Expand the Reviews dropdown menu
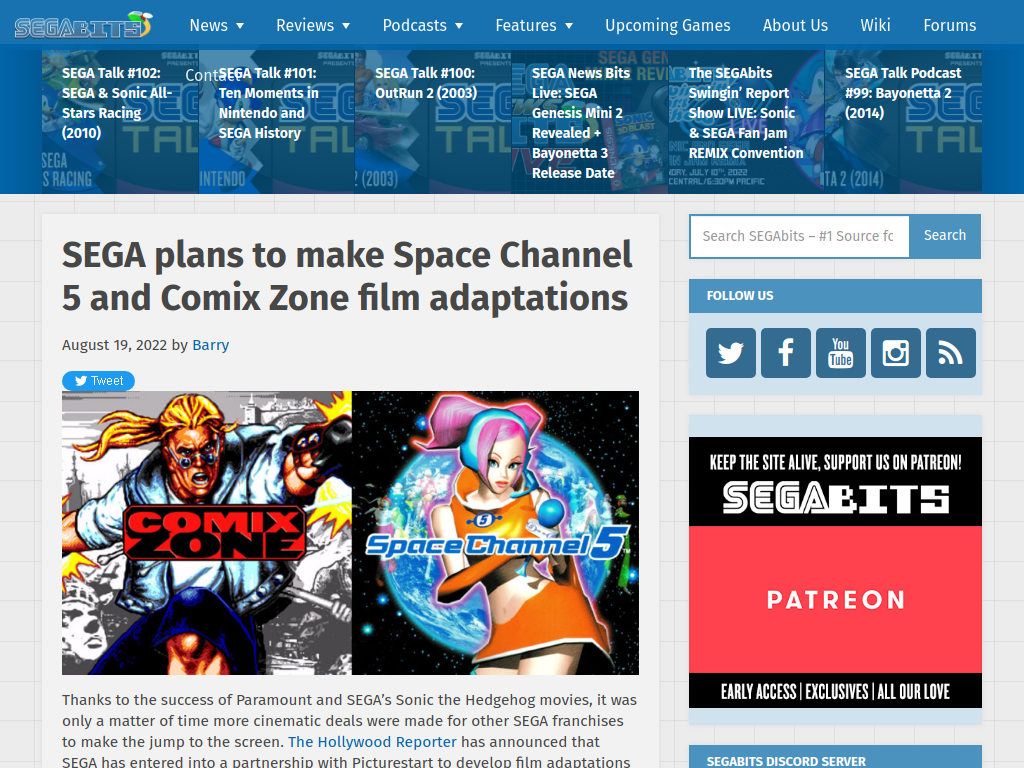Viewport: 1024px width, 768px height. [313, 25]
